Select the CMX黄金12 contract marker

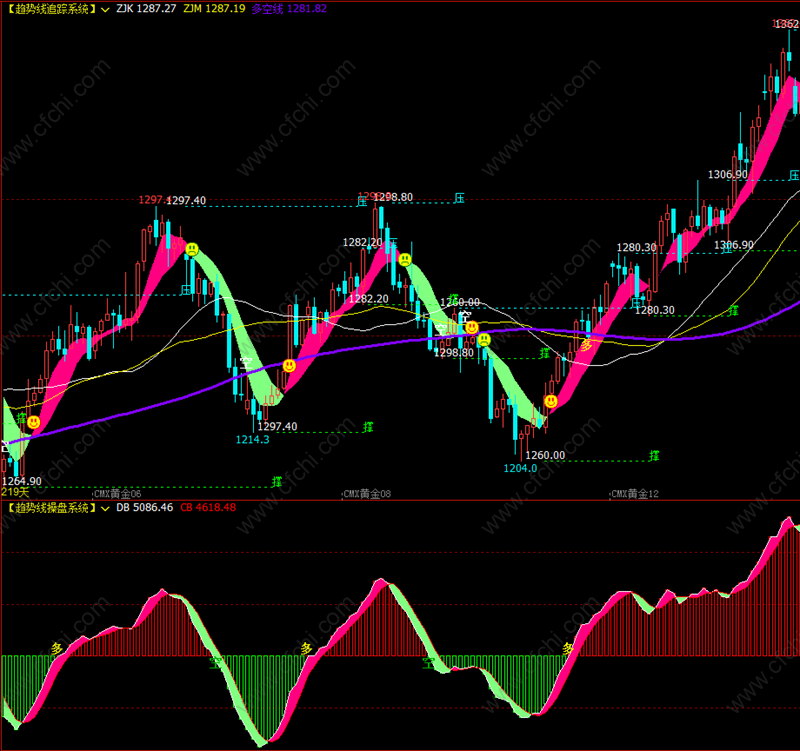click(x=635, y=494)
